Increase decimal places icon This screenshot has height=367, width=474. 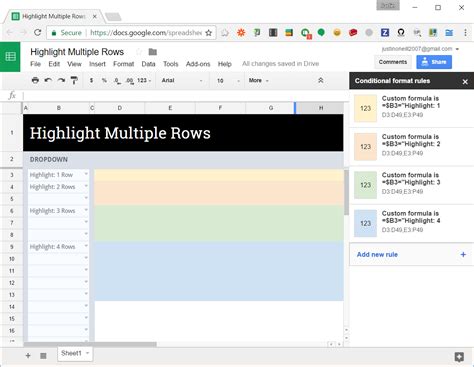coord(130,81)
